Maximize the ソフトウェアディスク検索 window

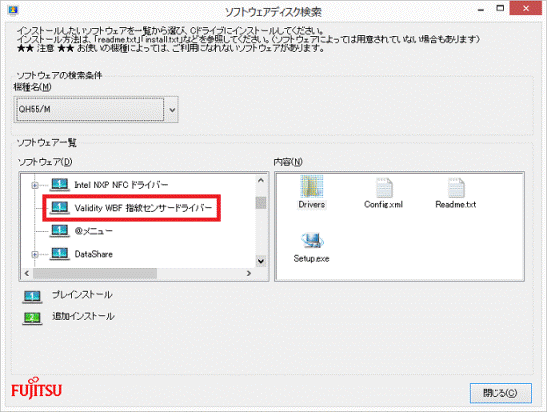(500, 8)
